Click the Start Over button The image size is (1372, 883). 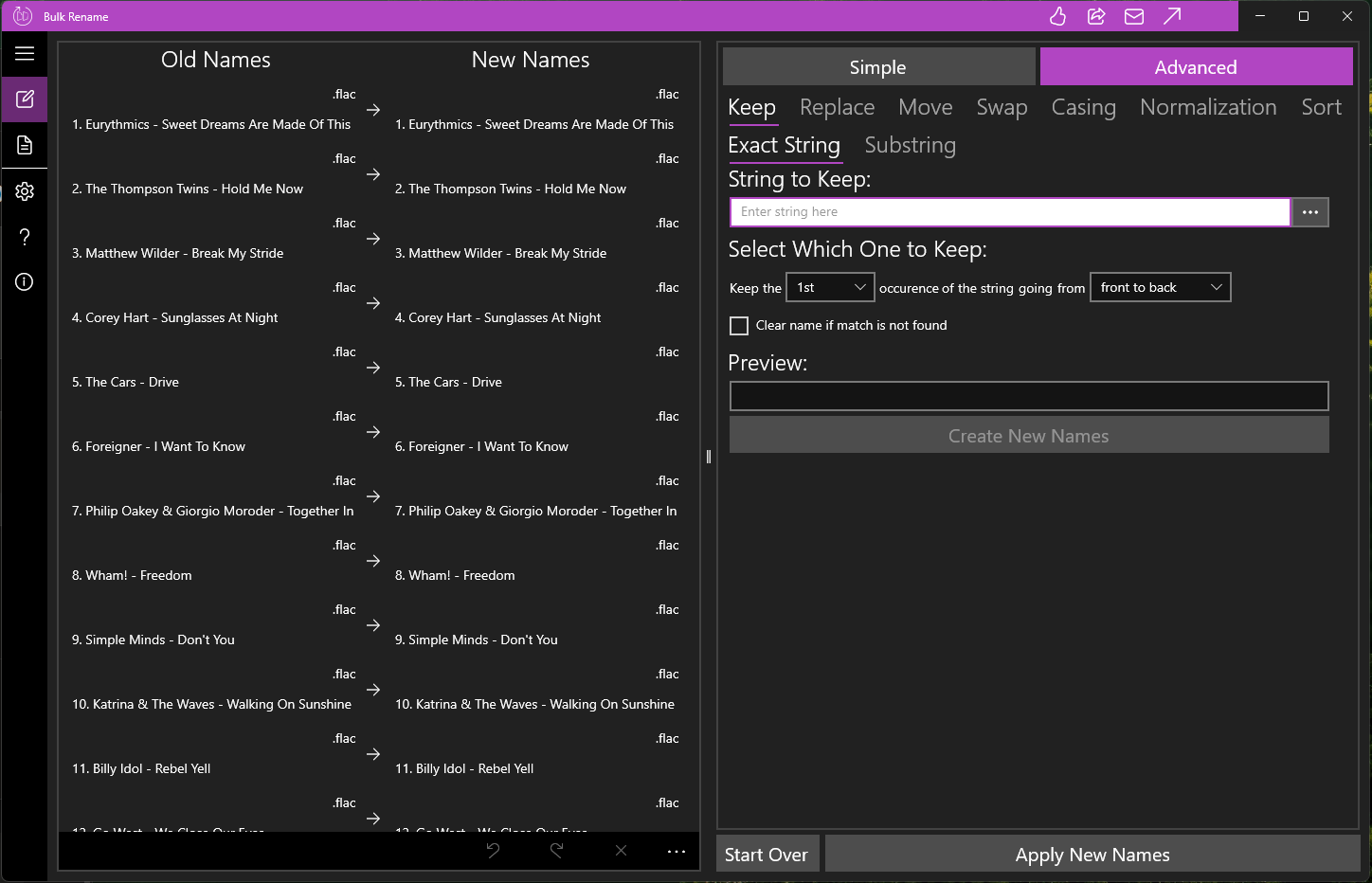[x=767, y=855]
